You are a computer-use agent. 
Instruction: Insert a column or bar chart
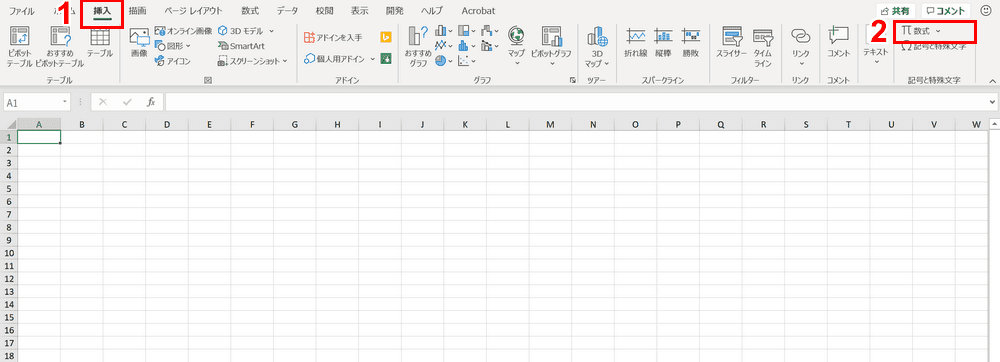pos(444,31)
